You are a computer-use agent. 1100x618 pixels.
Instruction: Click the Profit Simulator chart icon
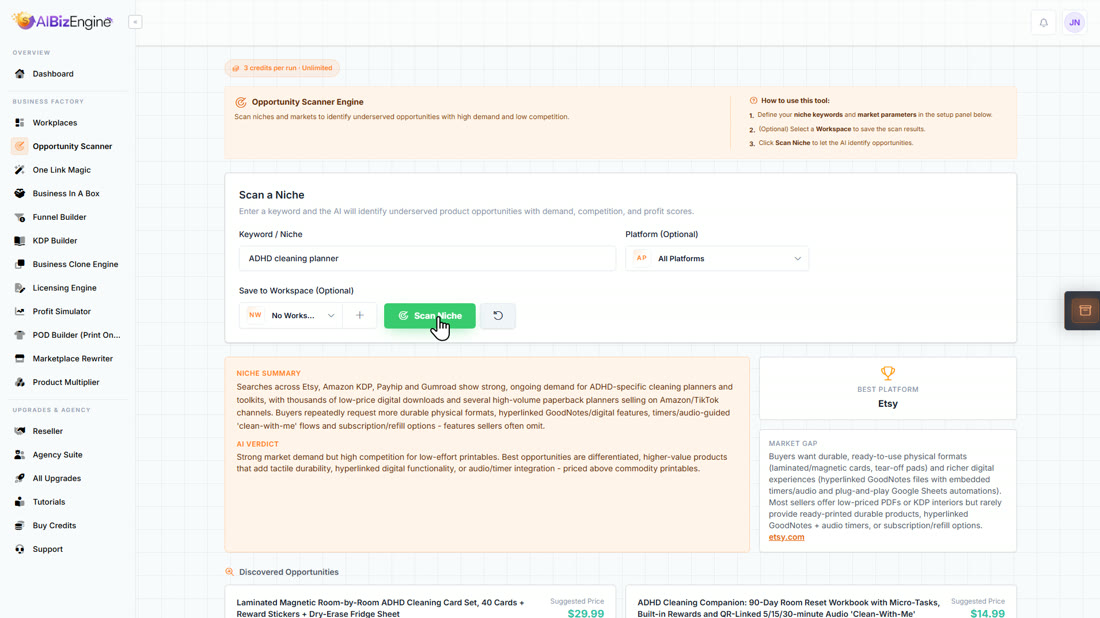pos(20,311)
